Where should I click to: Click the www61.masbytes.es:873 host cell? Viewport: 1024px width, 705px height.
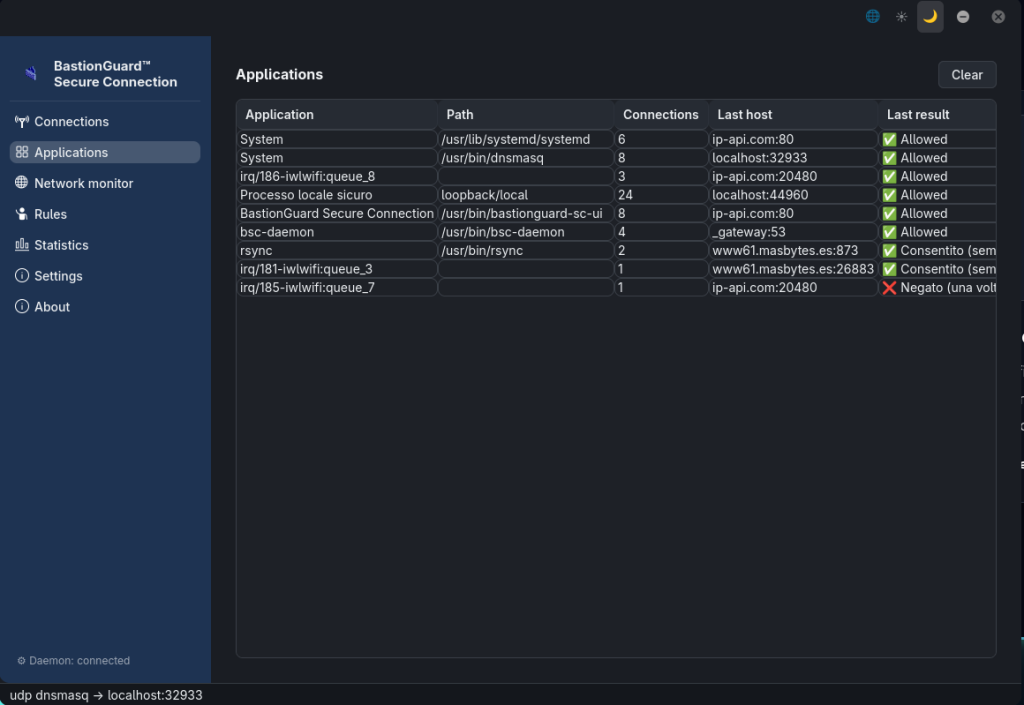[793, 251]
